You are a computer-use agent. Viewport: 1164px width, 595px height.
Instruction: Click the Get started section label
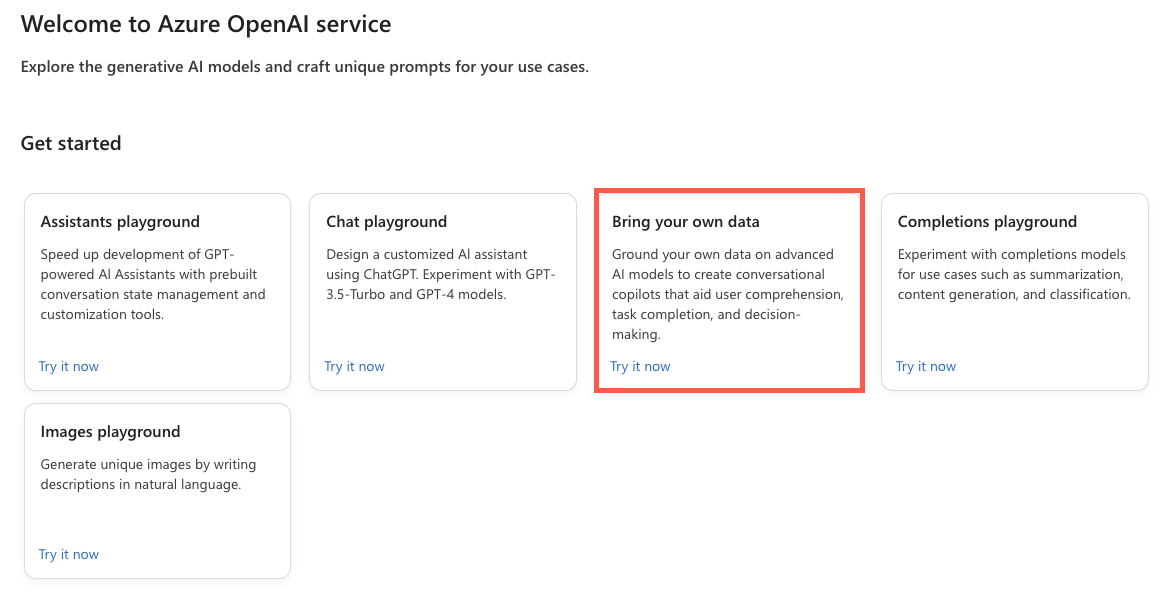click(70, 143)
